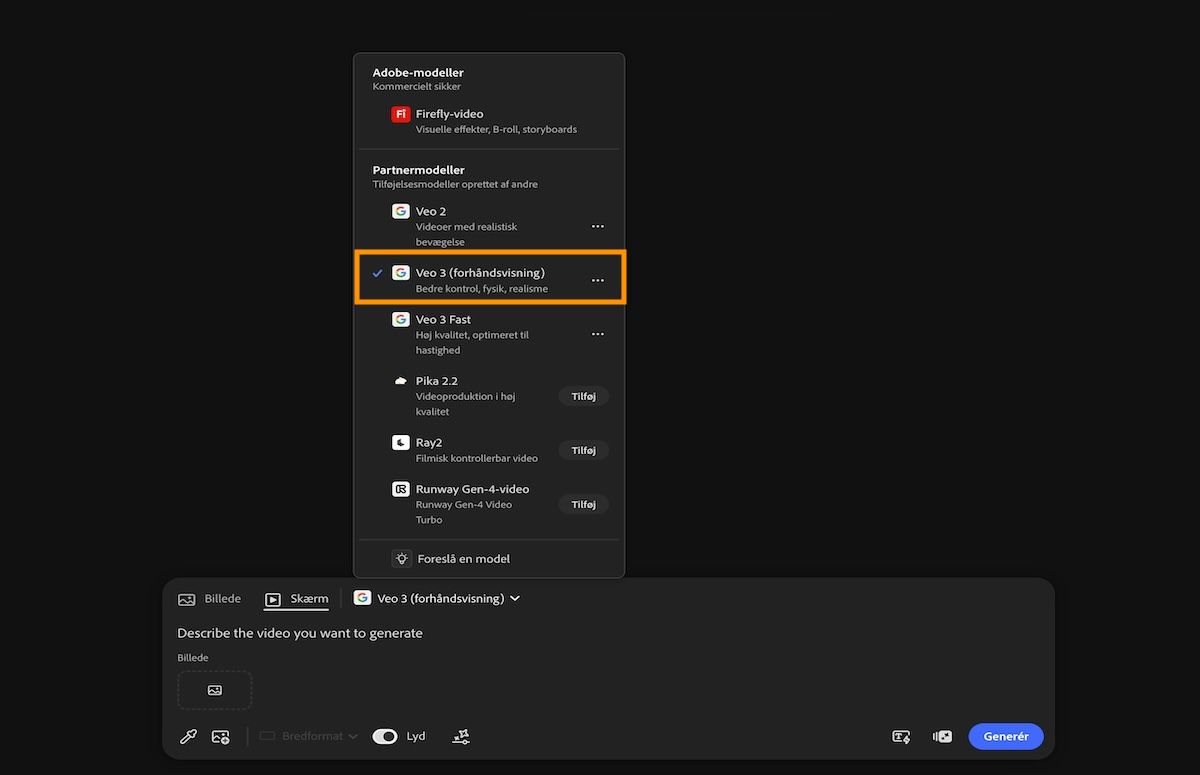Select Veo 3 (forhåndsvisning) in the list

coord(488,279)
